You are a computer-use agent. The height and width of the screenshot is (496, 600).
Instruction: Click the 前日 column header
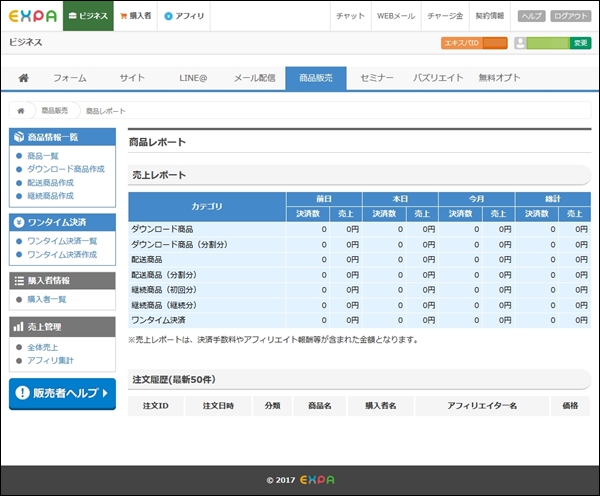pyautogui.click(x=324, y=199)
